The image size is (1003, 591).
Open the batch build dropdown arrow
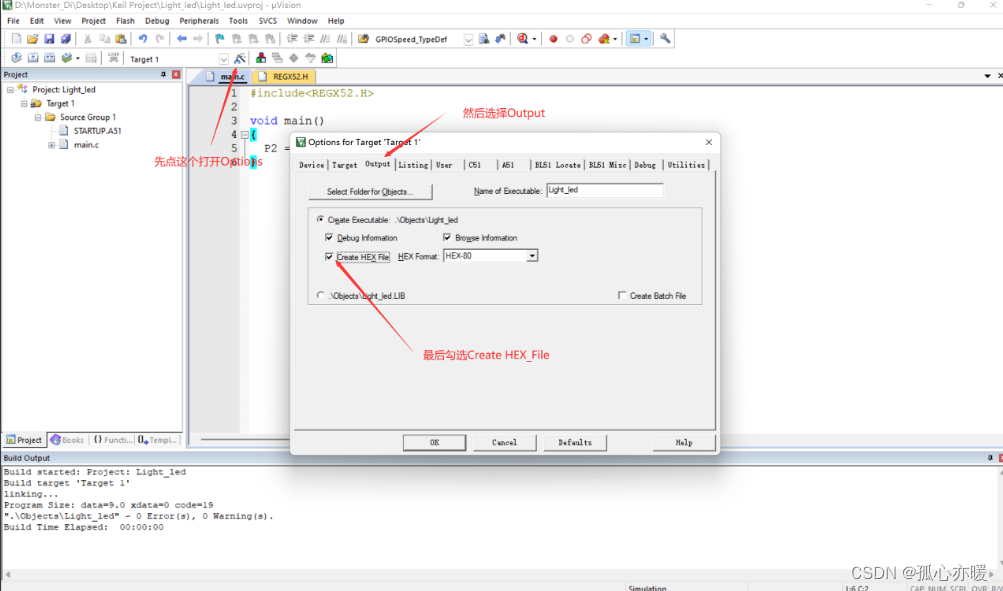click(77, 59)
